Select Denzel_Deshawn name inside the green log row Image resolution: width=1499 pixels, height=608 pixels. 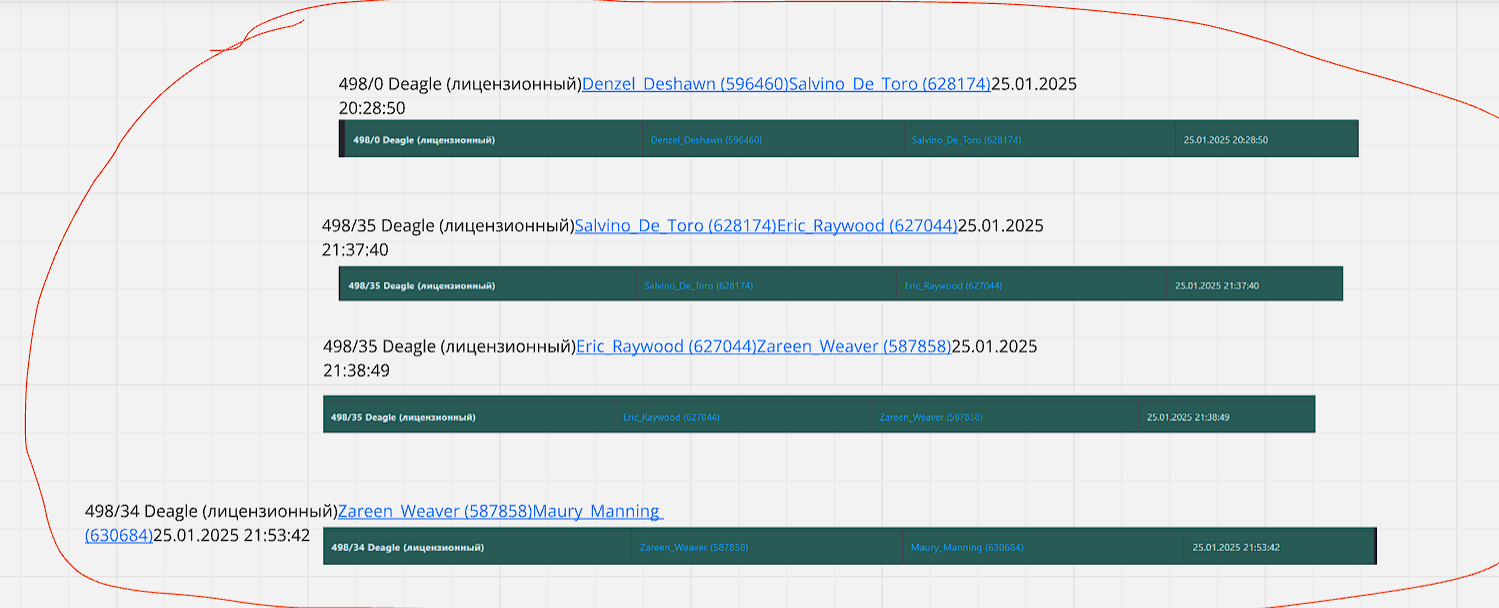click(x=706, y=140)
